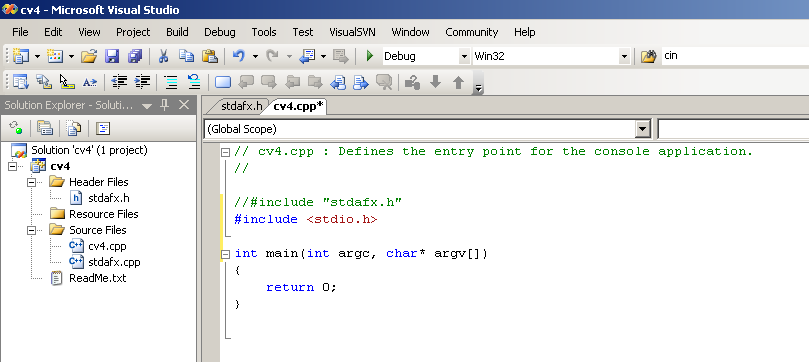Click the Paste clipboard icon
This screenshot has height=362, width=809.
[209, 56]
